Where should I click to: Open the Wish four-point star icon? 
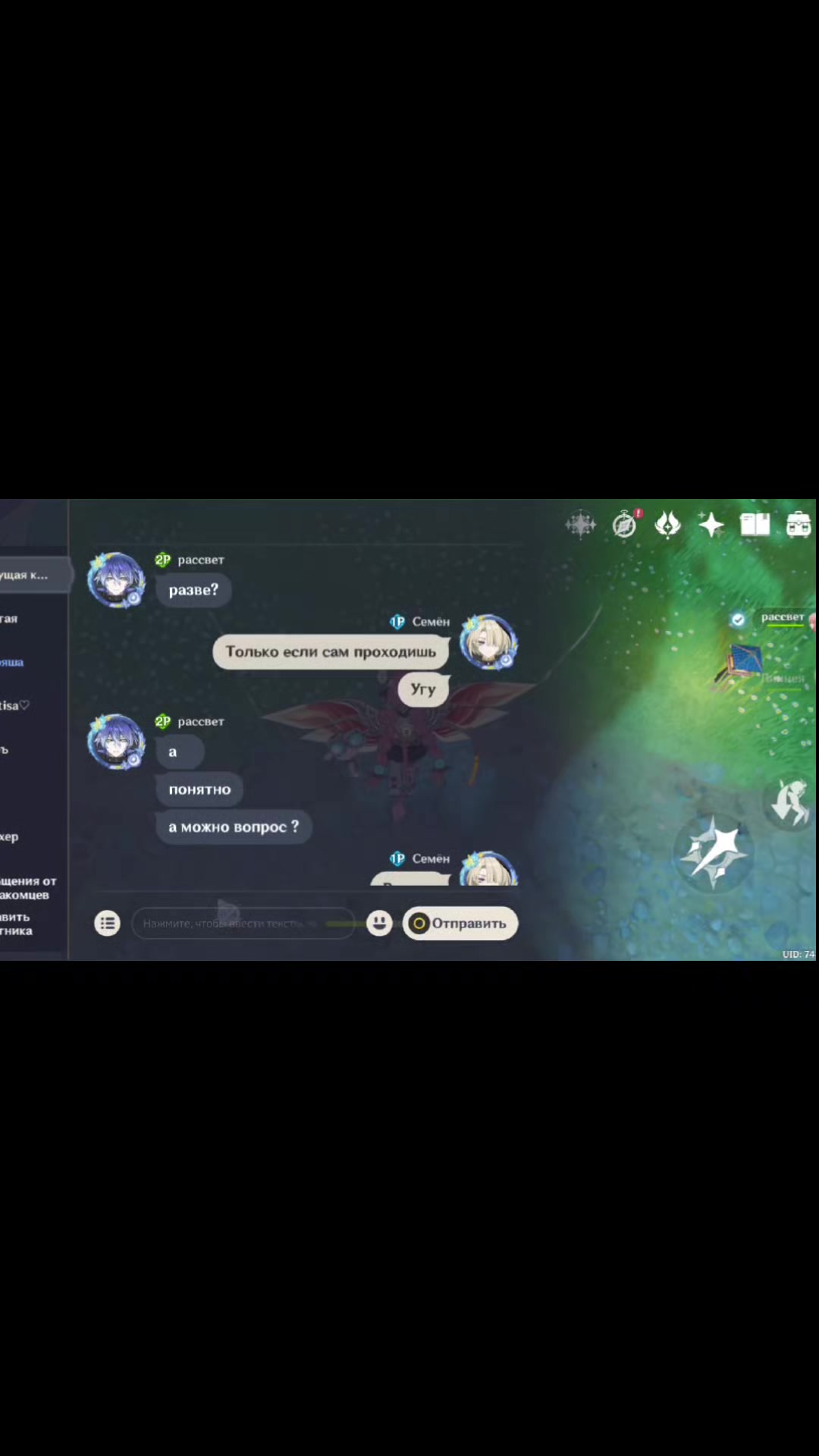click(711, 525)
